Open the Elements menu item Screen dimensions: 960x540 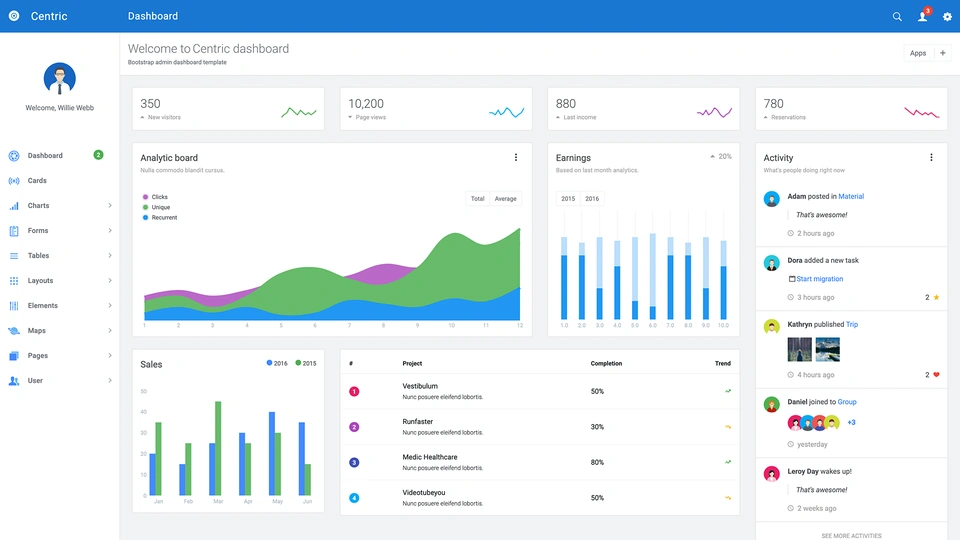pyautogui.click(x=59, y=306)
